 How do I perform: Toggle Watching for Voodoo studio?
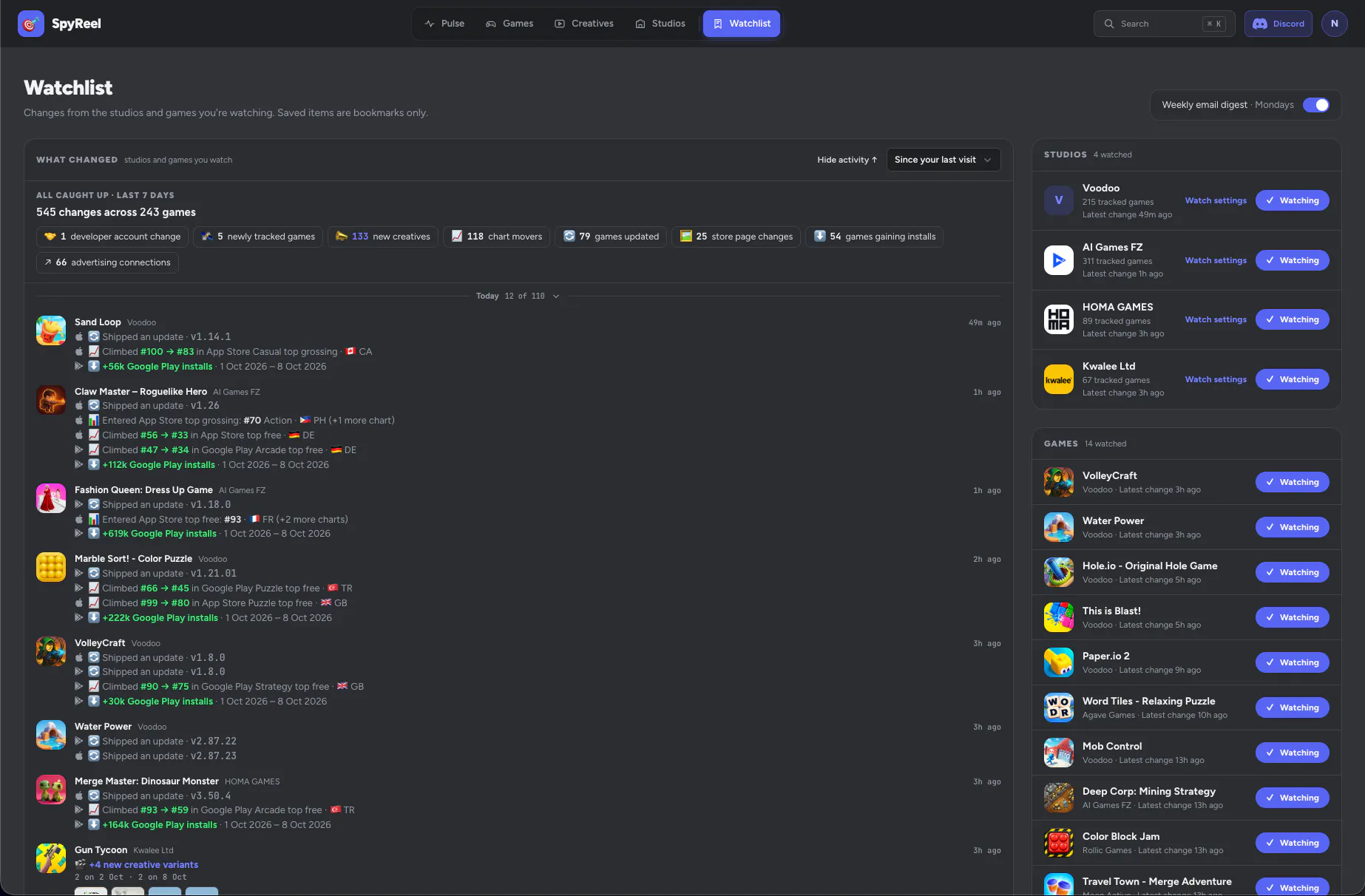(1292, 200)
